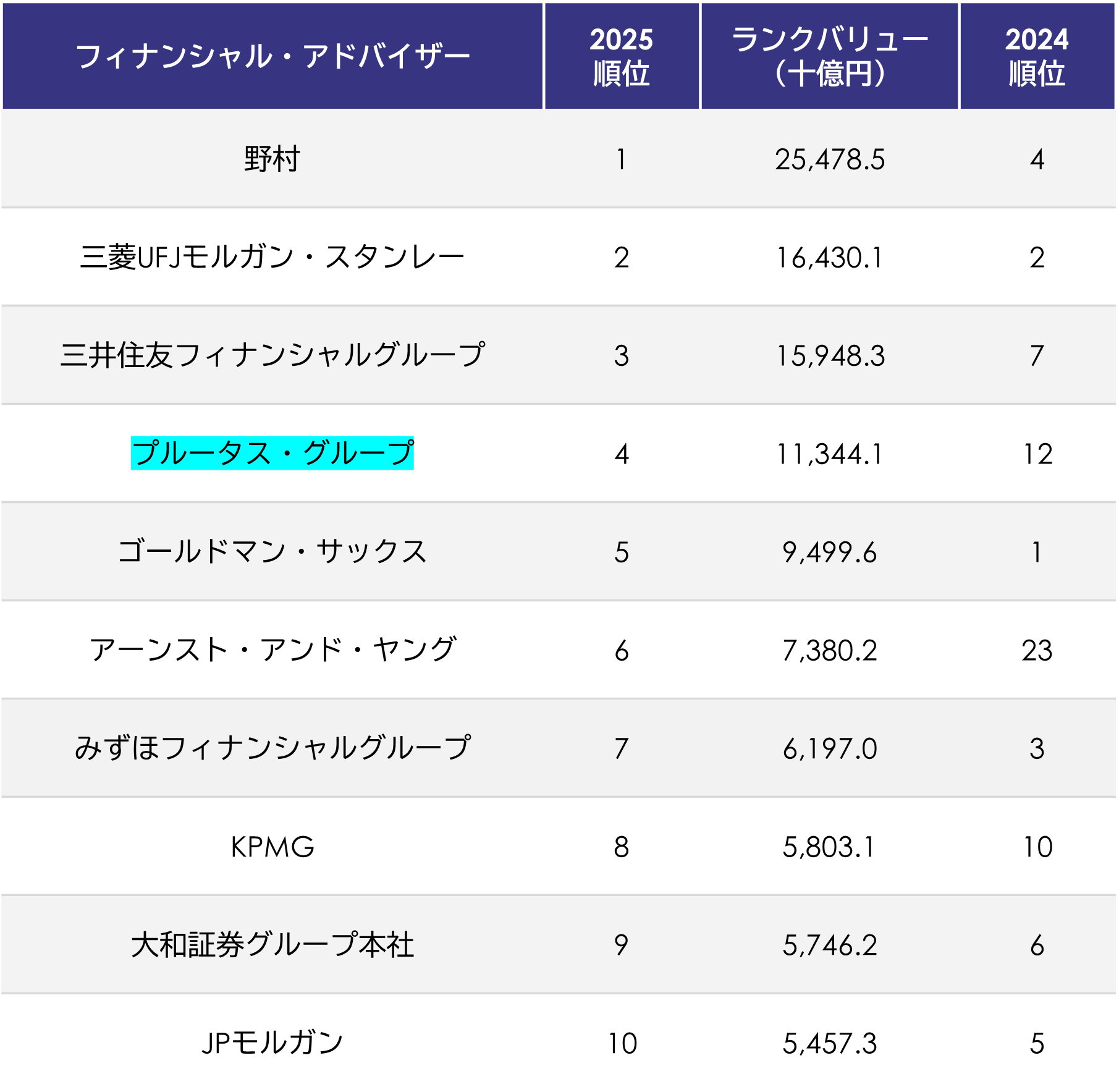Screen dimensions: 1119x1092
Task: Select the ゴールドマン・サックス row name
Action: [x=272, y=551]
